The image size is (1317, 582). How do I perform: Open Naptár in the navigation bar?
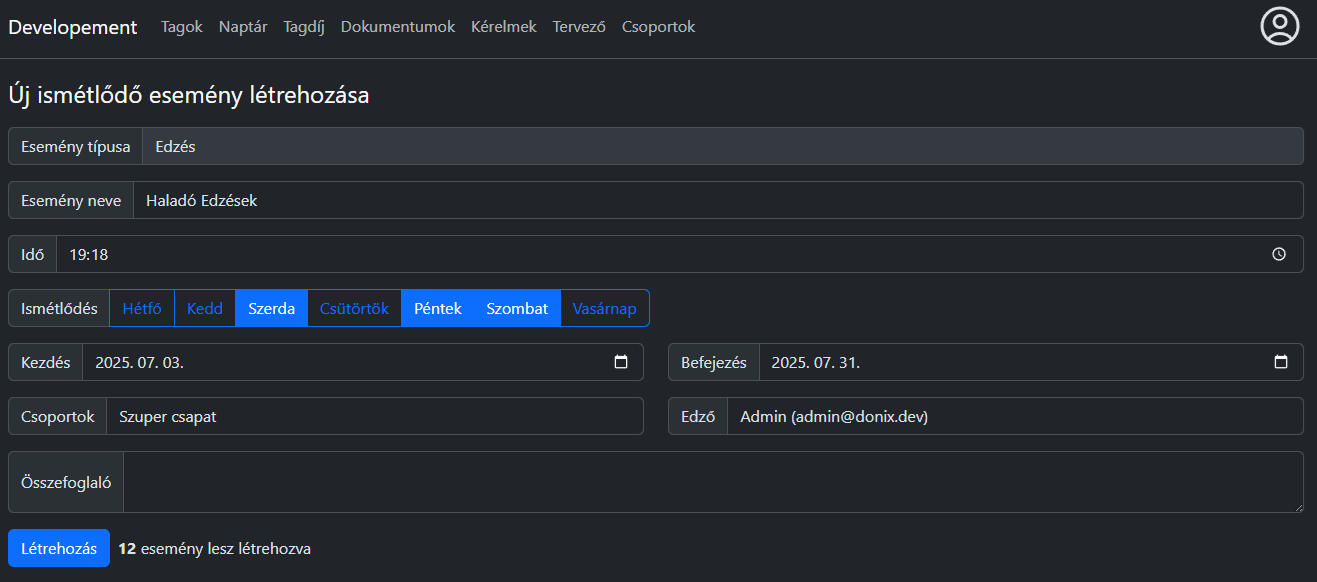click(x=243, y=27)
